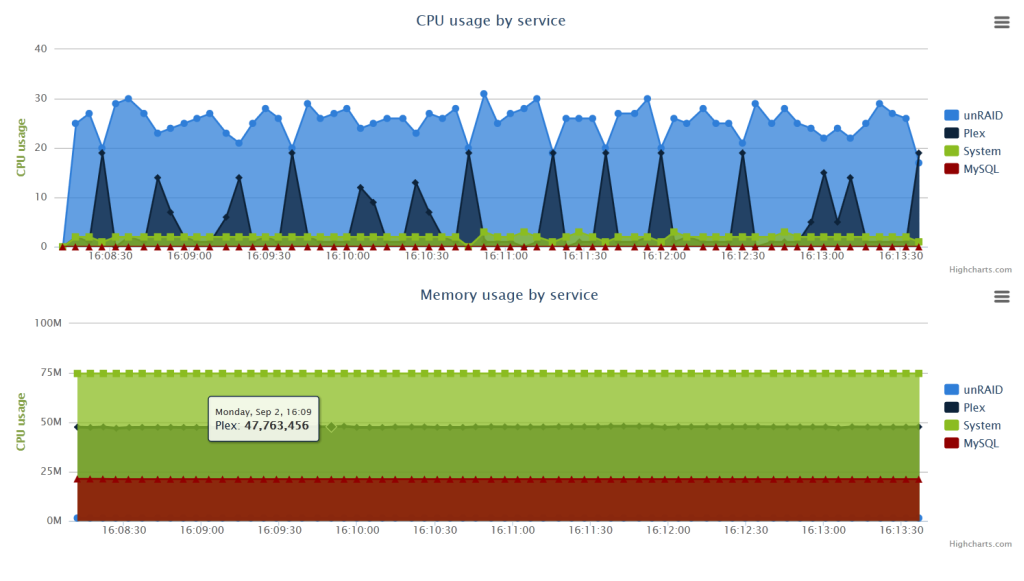
Task: Click the blue unRAID swatch in CPU legend
Action: pos(952,115)
